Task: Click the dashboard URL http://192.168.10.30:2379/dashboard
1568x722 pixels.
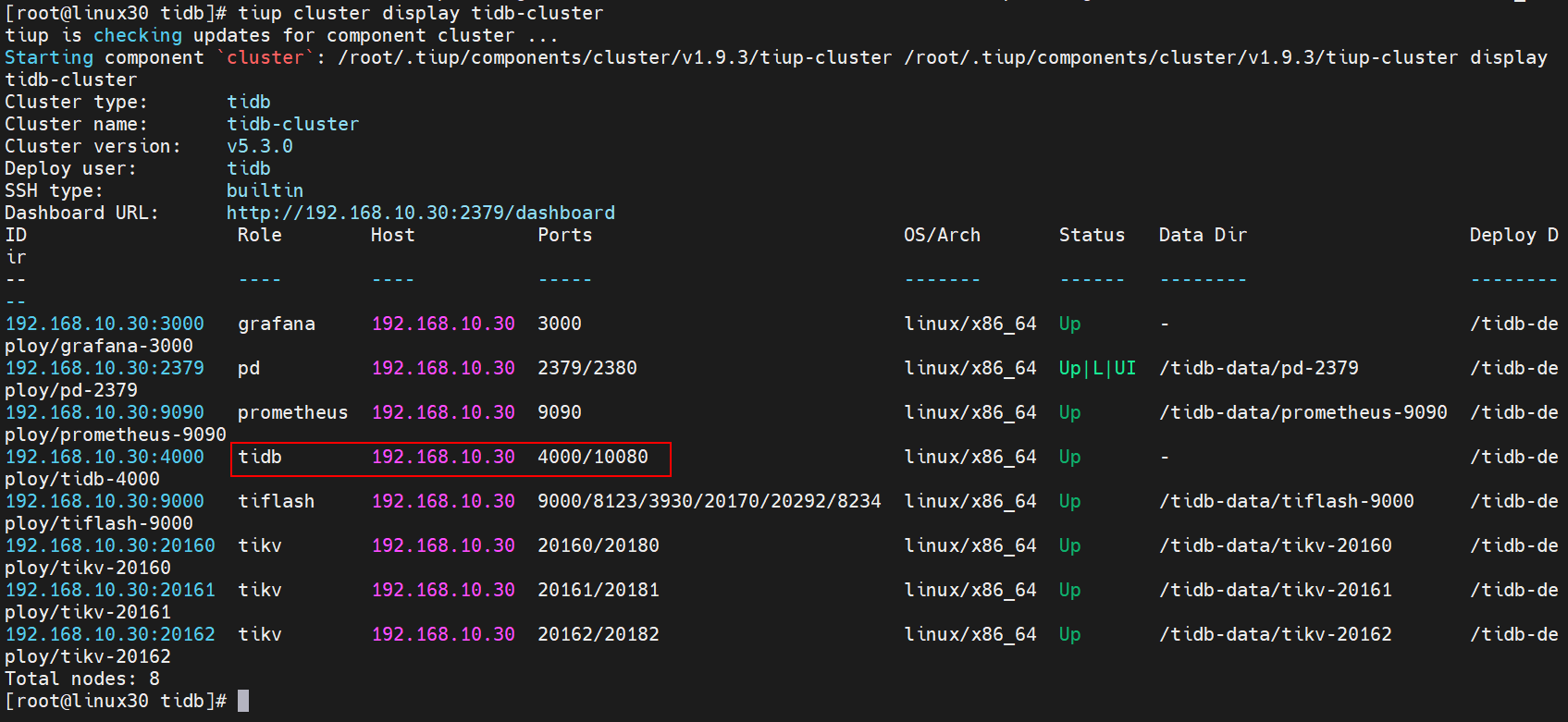Action: click(421, 213)
